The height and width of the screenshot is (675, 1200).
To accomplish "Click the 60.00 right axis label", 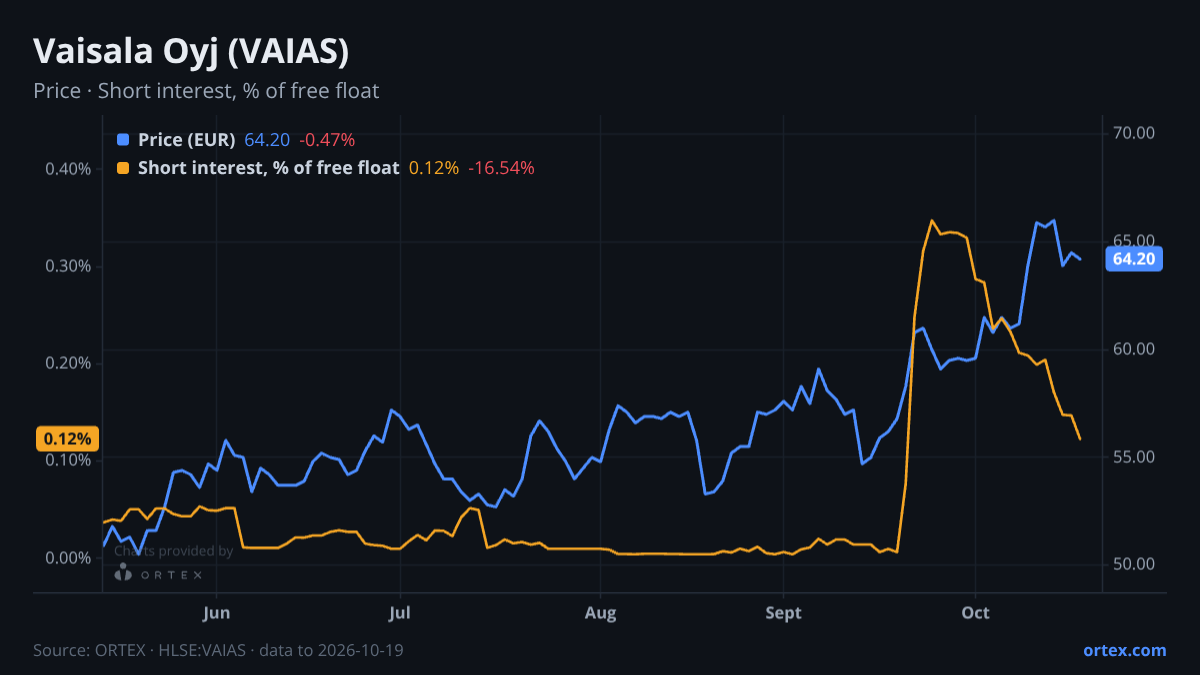I will coord(1134,349).
